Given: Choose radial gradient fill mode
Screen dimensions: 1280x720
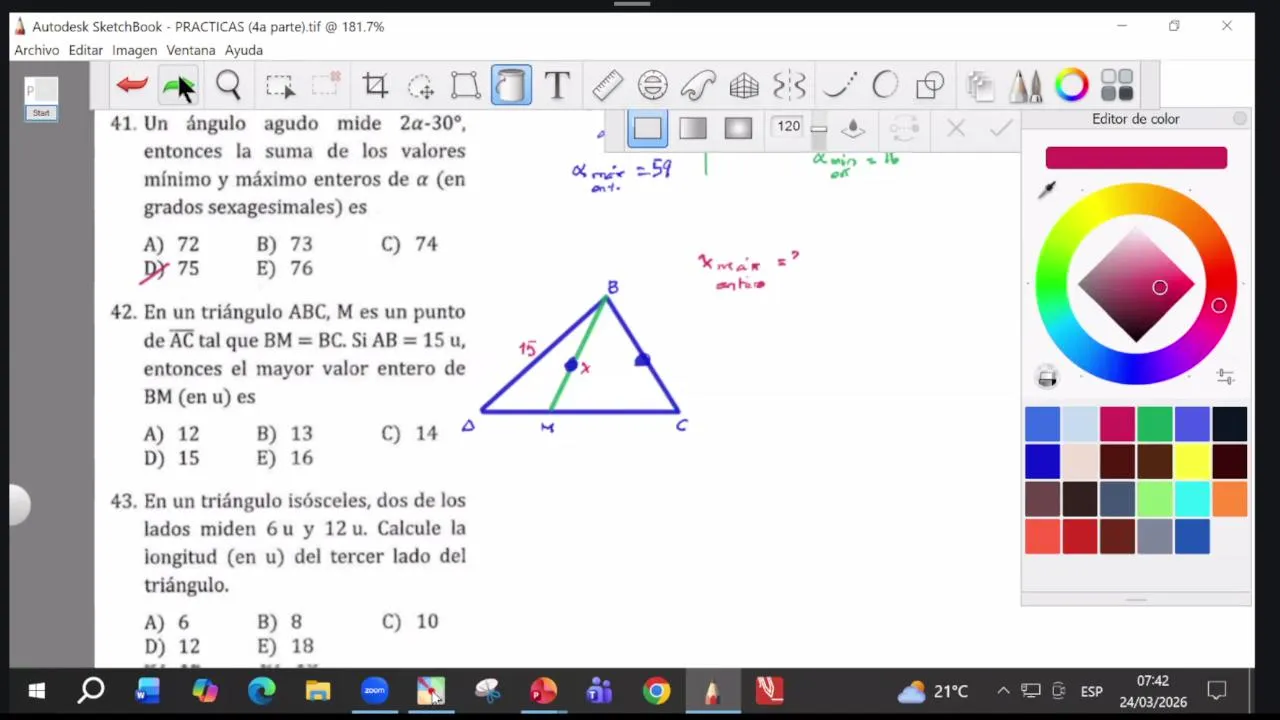Looking at the screenshot, I should (738, 128).
